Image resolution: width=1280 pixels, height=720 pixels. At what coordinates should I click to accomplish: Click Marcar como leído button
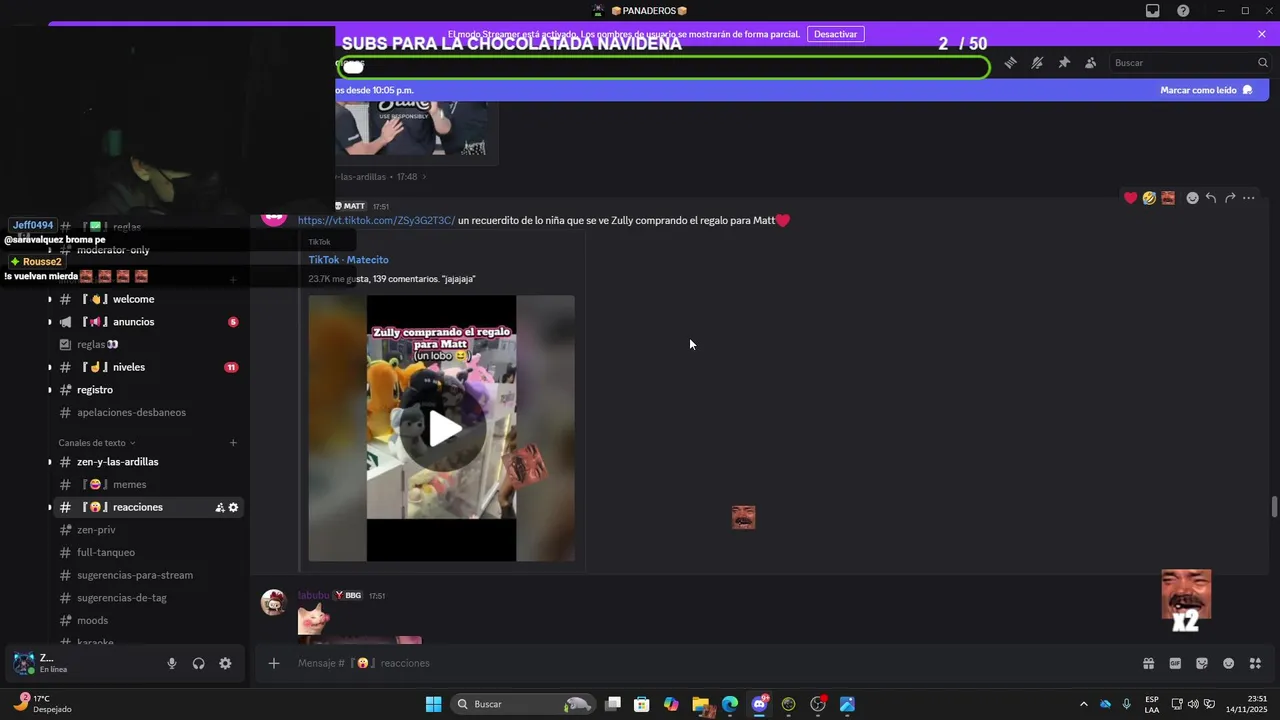(1206, 90)
